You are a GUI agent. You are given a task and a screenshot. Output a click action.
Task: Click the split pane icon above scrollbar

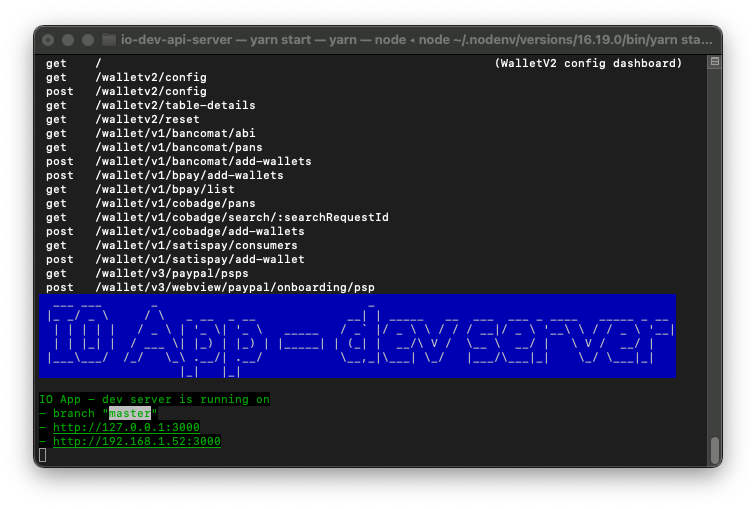tap(715, 62)
